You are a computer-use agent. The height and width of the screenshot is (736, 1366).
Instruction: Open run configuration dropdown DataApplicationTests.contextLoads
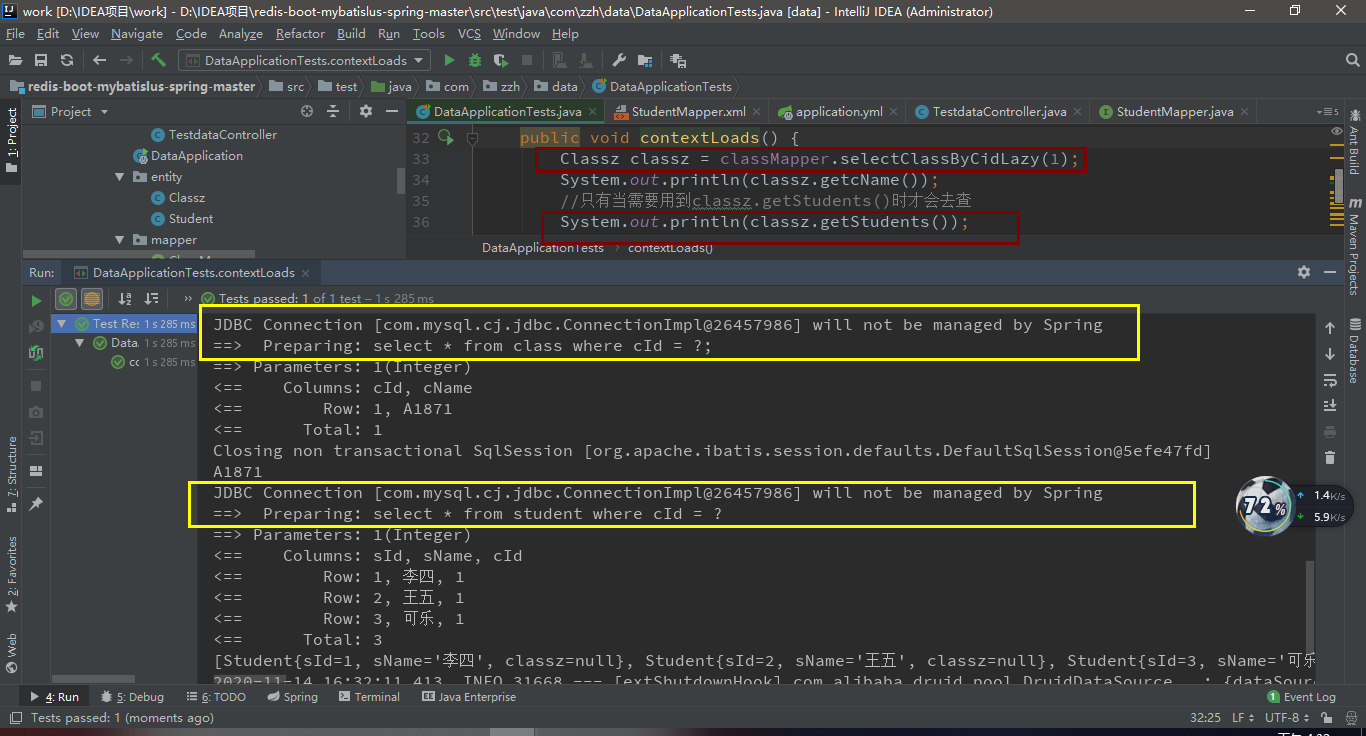pyautogui.click(x=305, y=60)
